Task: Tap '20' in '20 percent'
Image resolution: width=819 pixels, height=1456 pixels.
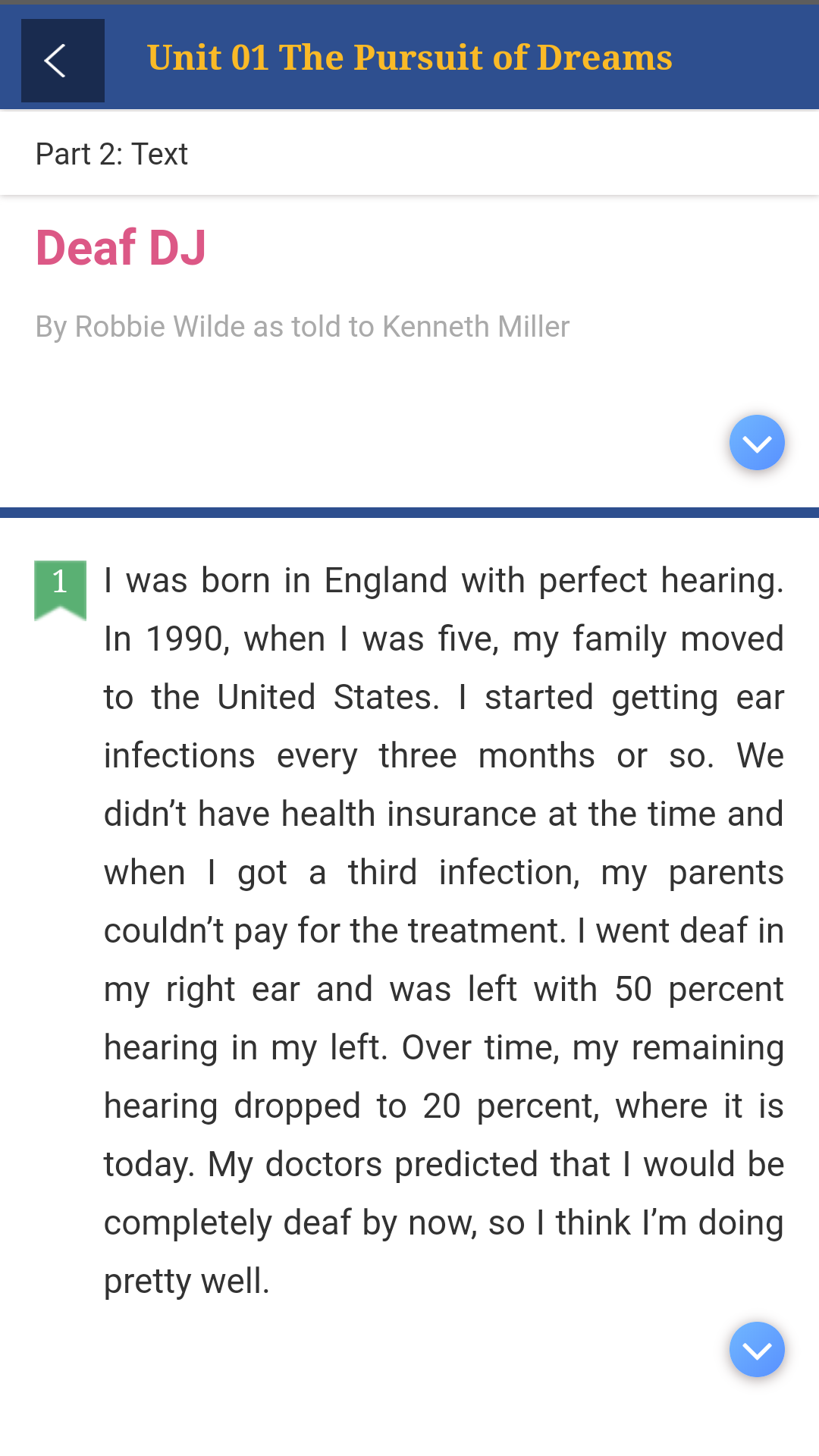Action: click(441, 1106)
